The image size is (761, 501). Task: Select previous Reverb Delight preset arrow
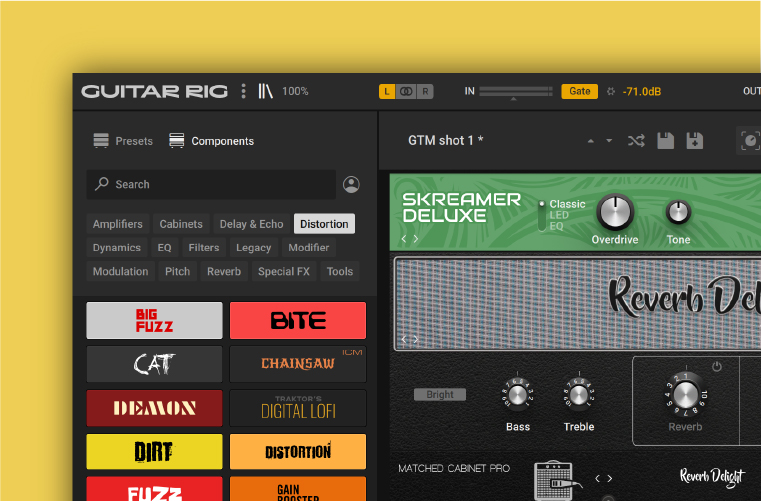404,339
